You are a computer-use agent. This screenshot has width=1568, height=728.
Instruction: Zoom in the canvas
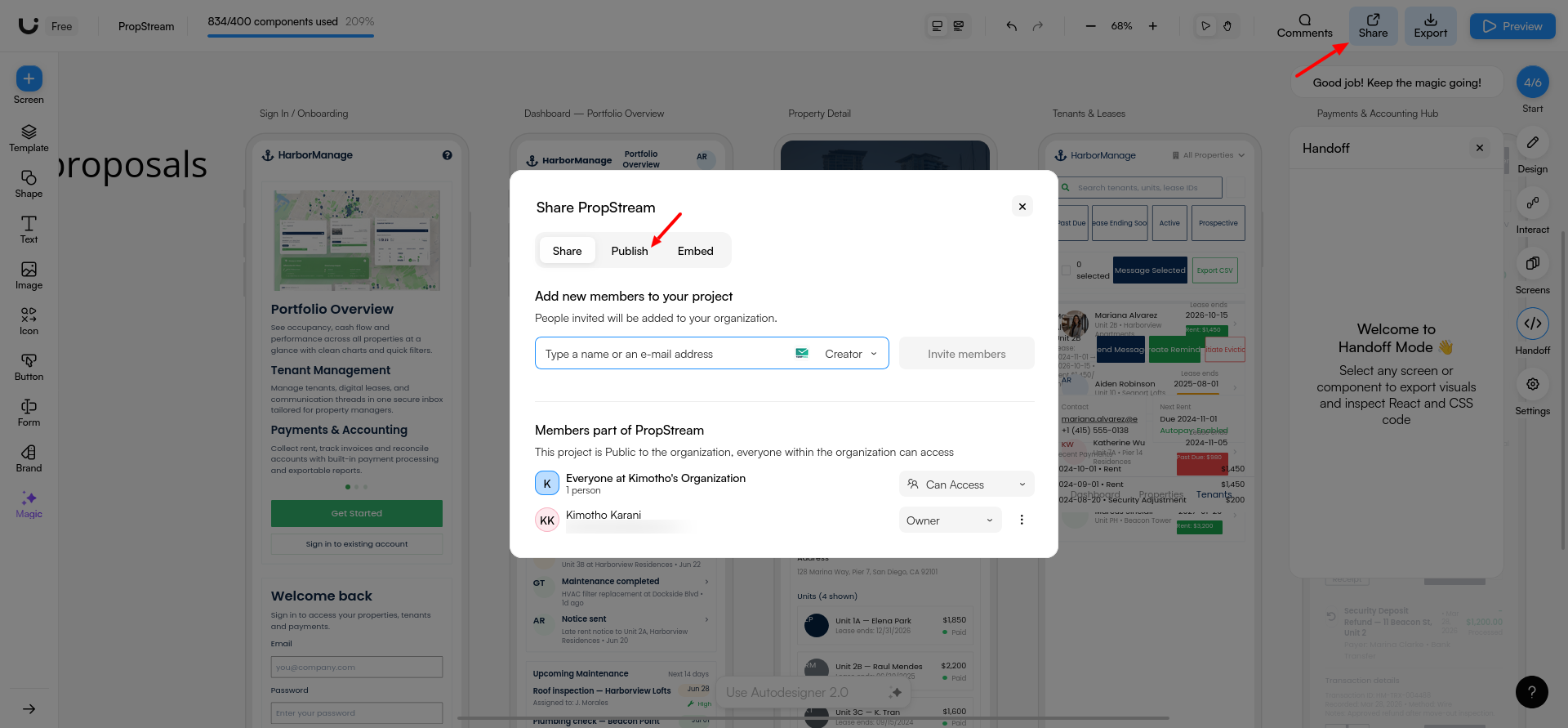1153,26
